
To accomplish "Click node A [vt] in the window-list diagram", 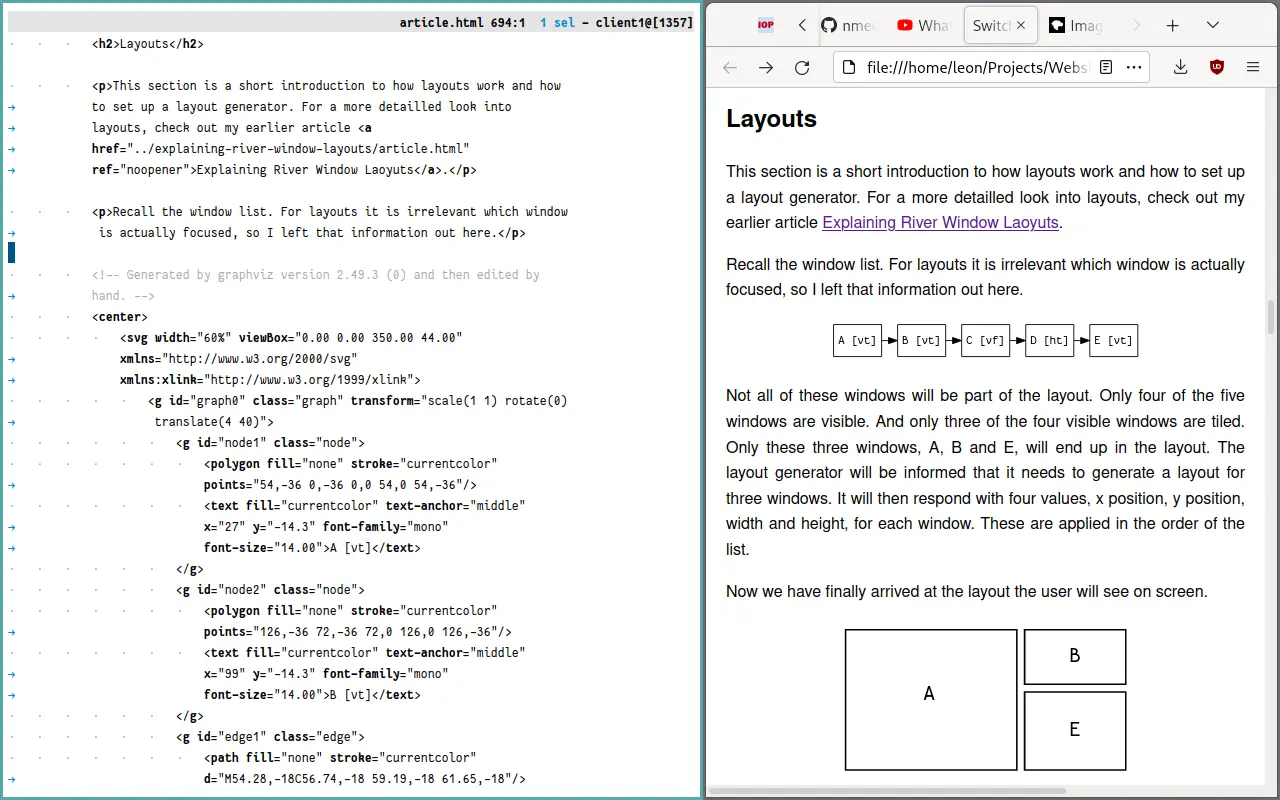I will pyautogui.click(x=858, y=340).
